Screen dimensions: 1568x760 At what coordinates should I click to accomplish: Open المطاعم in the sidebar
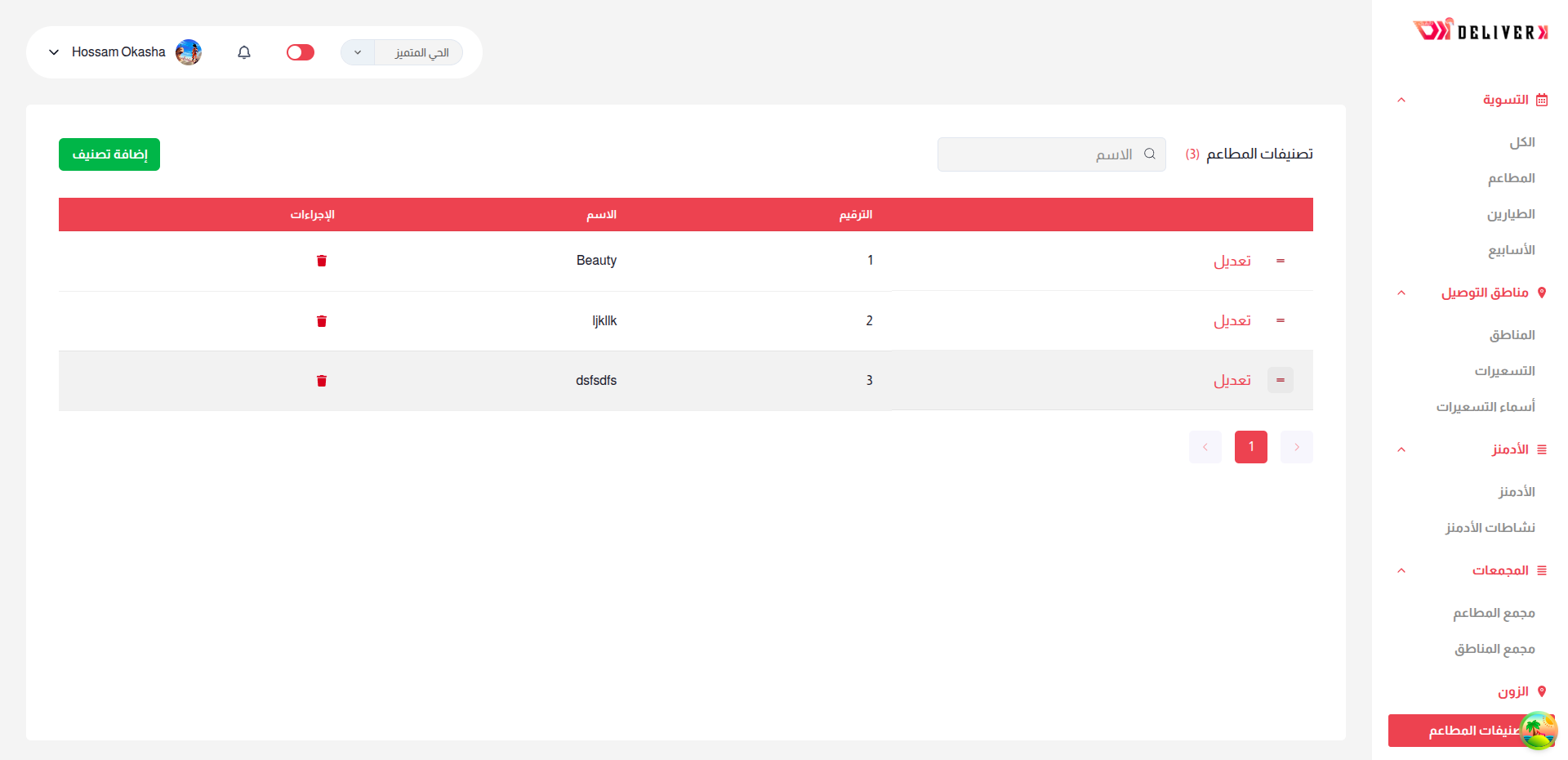[x=1511, y=178]
